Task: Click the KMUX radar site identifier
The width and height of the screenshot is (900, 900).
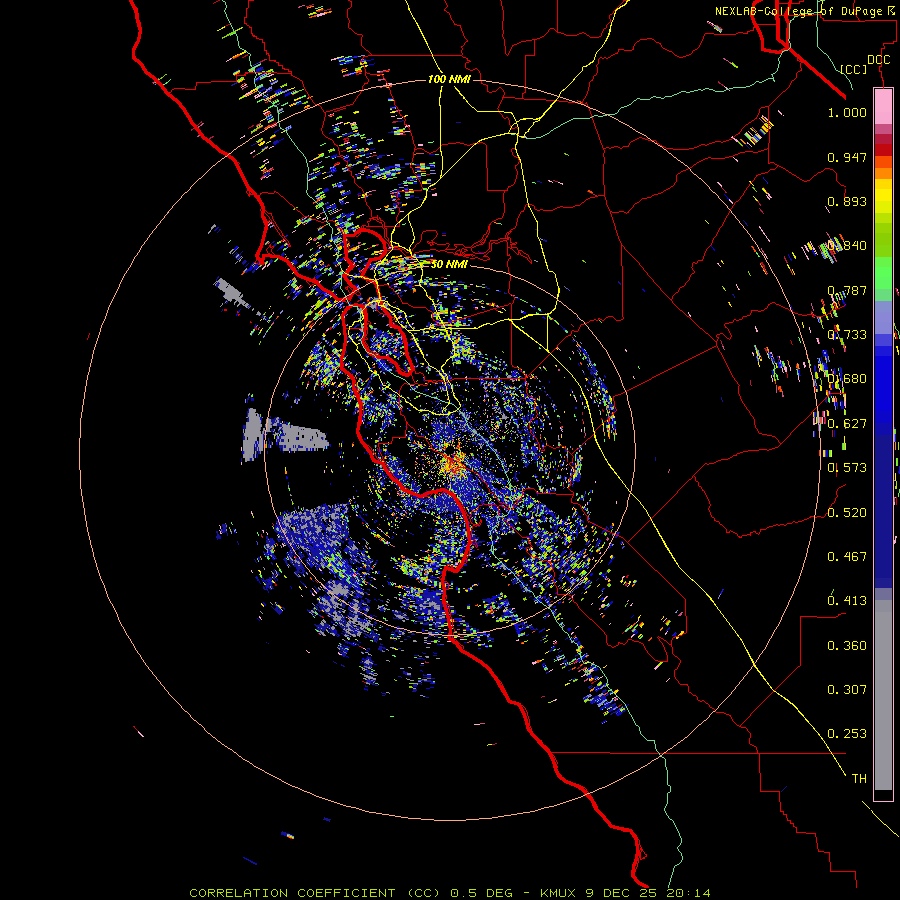Action: pyautogui.click(x=557, y=893)
